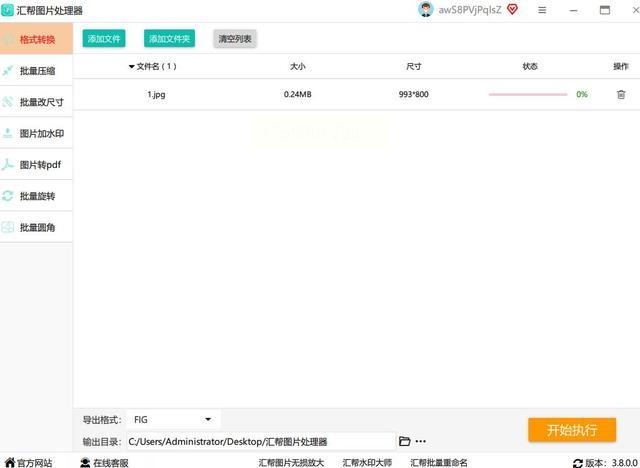Switch to 图片加水印 tab

(36, 133)
